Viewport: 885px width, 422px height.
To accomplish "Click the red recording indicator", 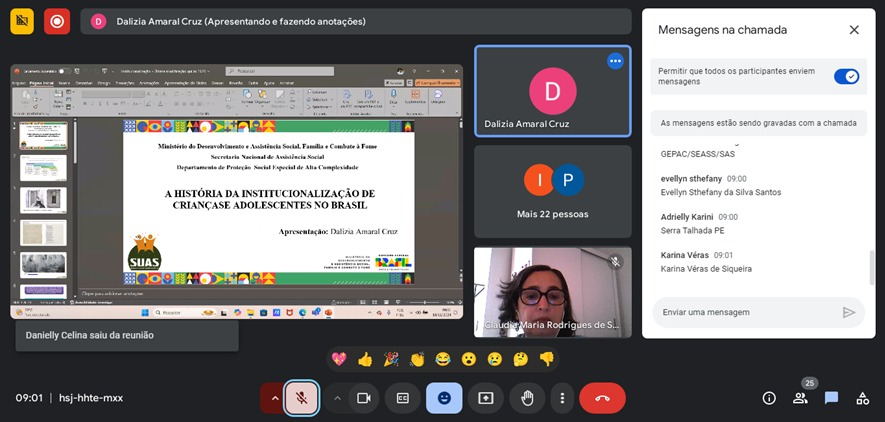I will coord(57,21).
